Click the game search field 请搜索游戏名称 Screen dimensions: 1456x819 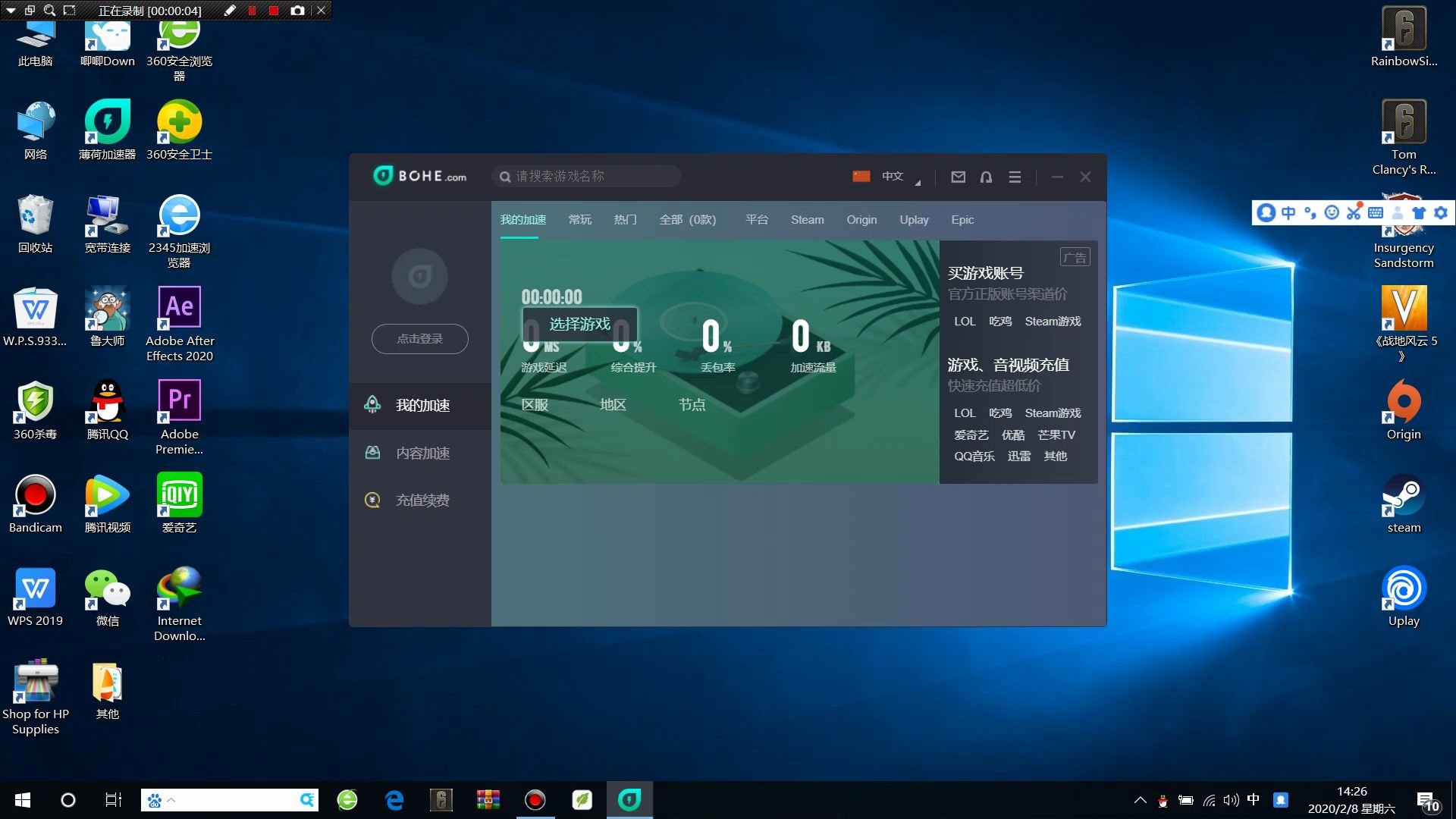586,176
